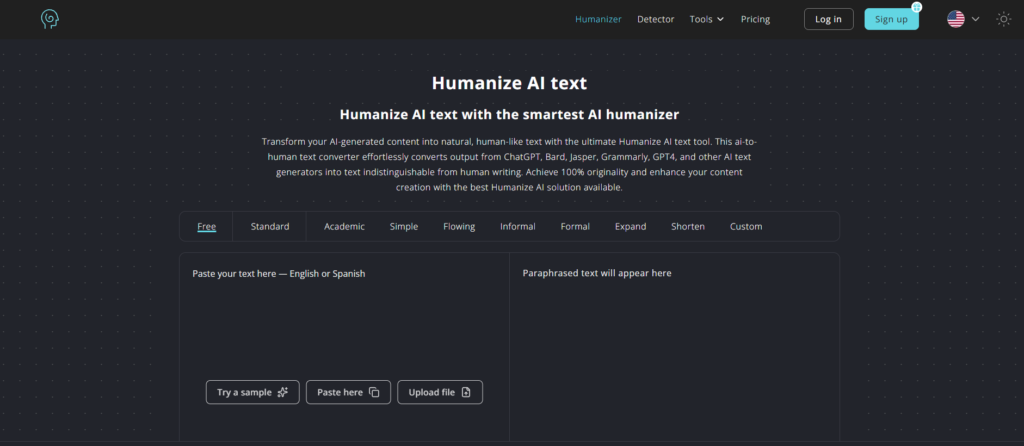
Task: Select the Standard mode tab
Action: pos(270,227)
